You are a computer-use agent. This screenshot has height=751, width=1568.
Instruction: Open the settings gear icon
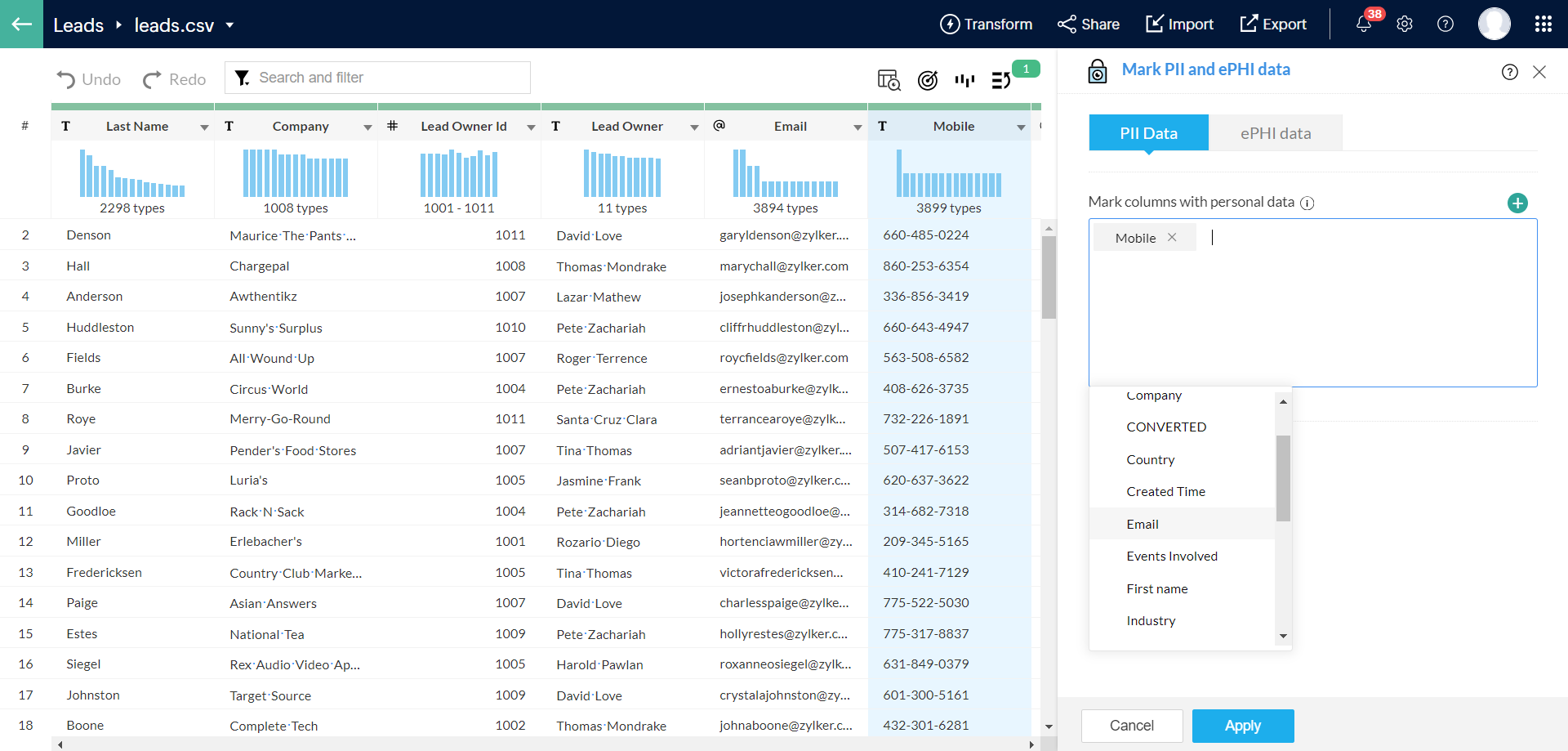pos(1405,25)
